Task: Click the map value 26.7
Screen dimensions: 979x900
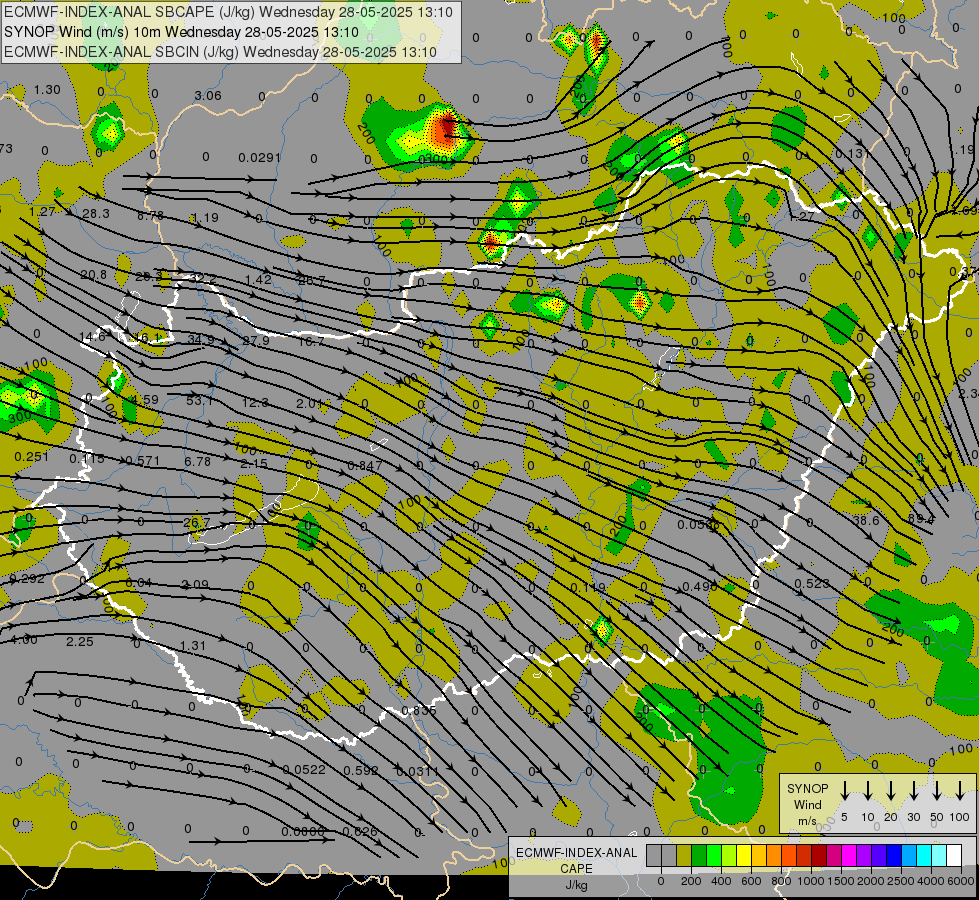Action: click(x=197, y=522)
